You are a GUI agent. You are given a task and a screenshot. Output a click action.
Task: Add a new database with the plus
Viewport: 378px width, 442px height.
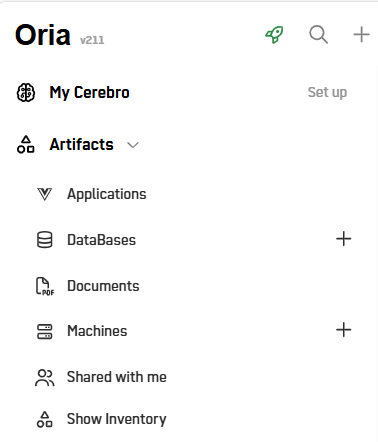tap(344, 239)
